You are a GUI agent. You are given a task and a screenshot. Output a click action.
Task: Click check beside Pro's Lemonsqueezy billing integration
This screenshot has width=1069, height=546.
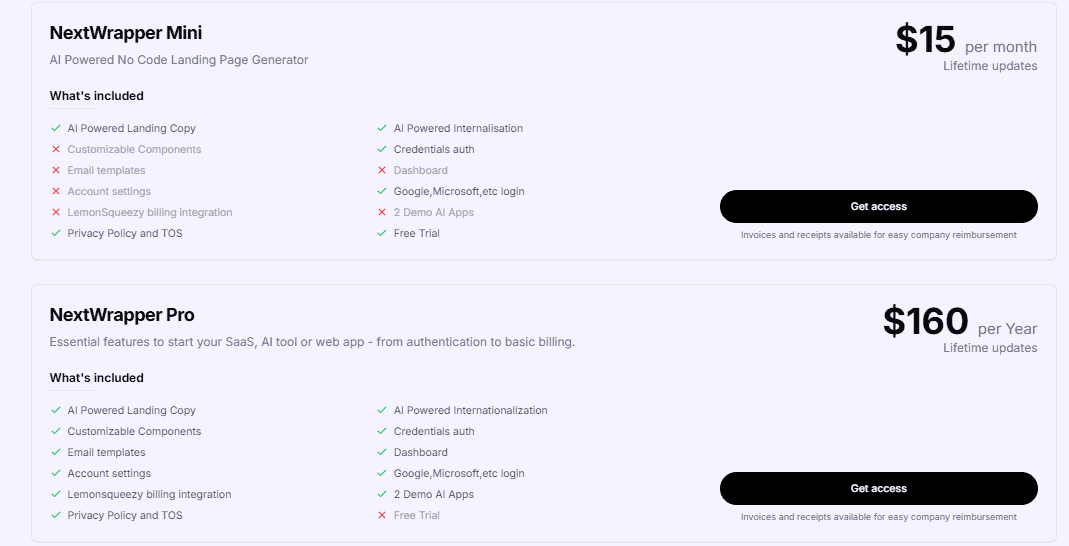coord(56,494)
